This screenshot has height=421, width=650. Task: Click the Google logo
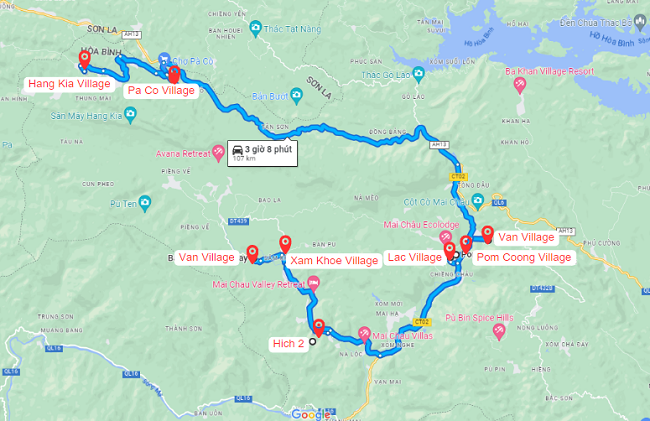[x=311, y=414]
